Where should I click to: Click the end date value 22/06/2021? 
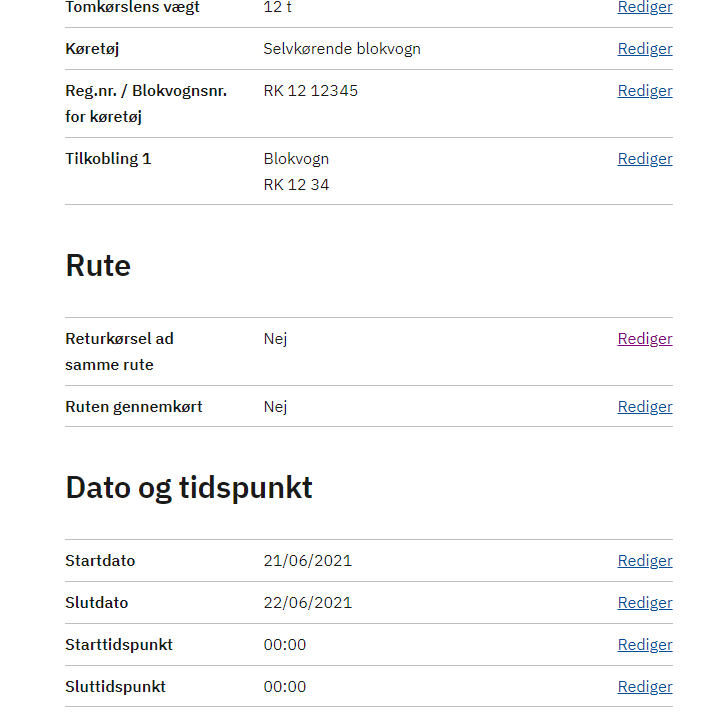[308, 603]
